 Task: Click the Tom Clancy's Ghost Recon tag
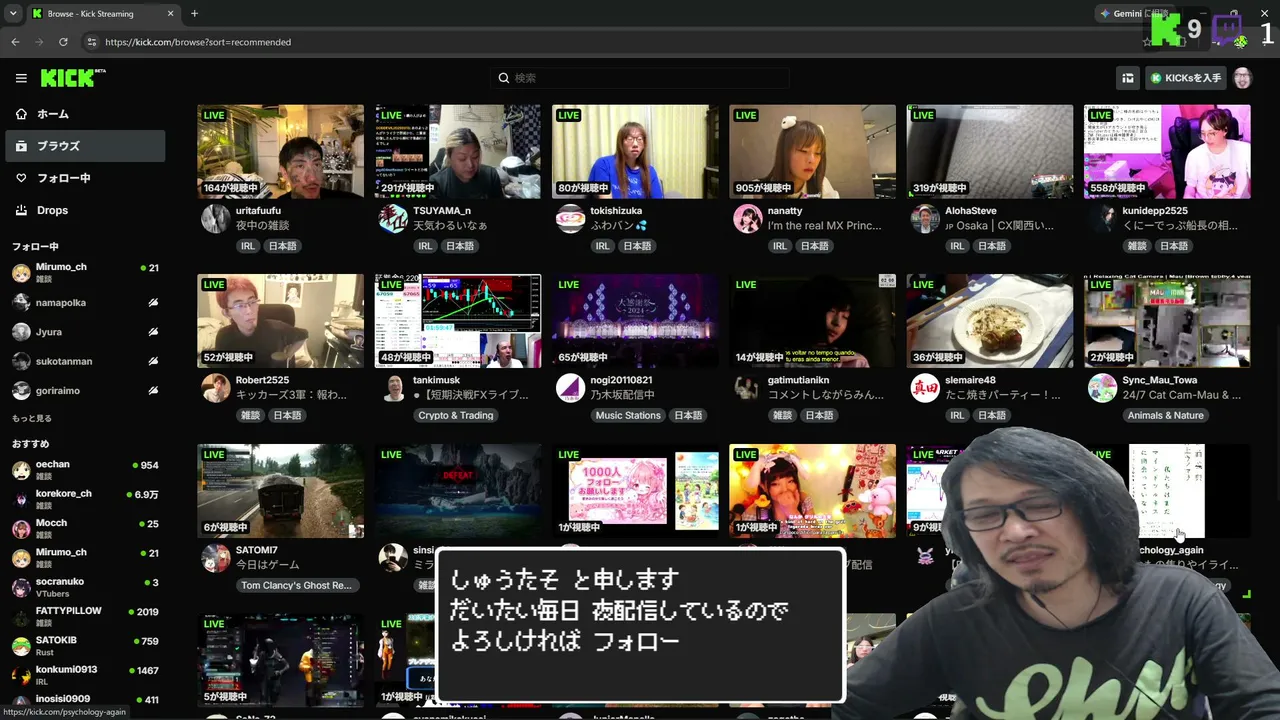tap(296, 585)
